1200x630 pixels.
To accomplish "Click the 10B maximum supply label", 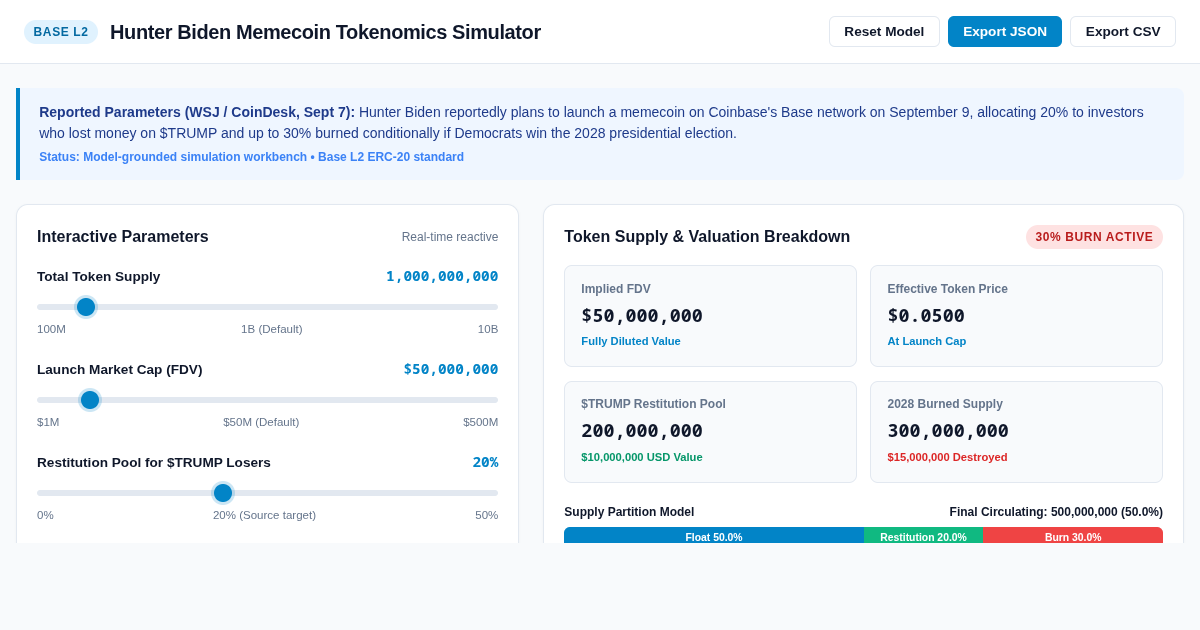I will (488, 329).
